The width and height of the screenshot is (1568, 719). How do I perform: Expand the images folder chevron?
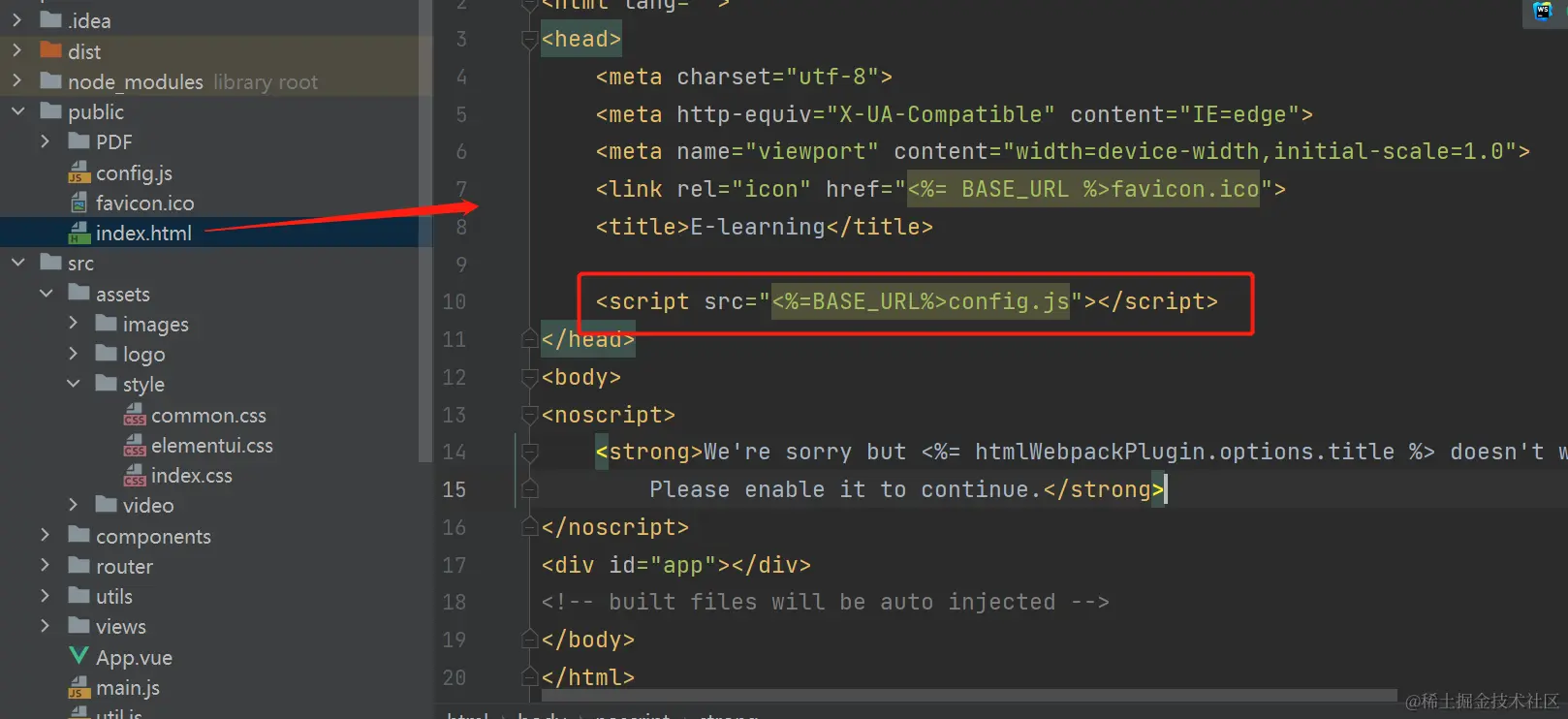click(x=73, y=323)
